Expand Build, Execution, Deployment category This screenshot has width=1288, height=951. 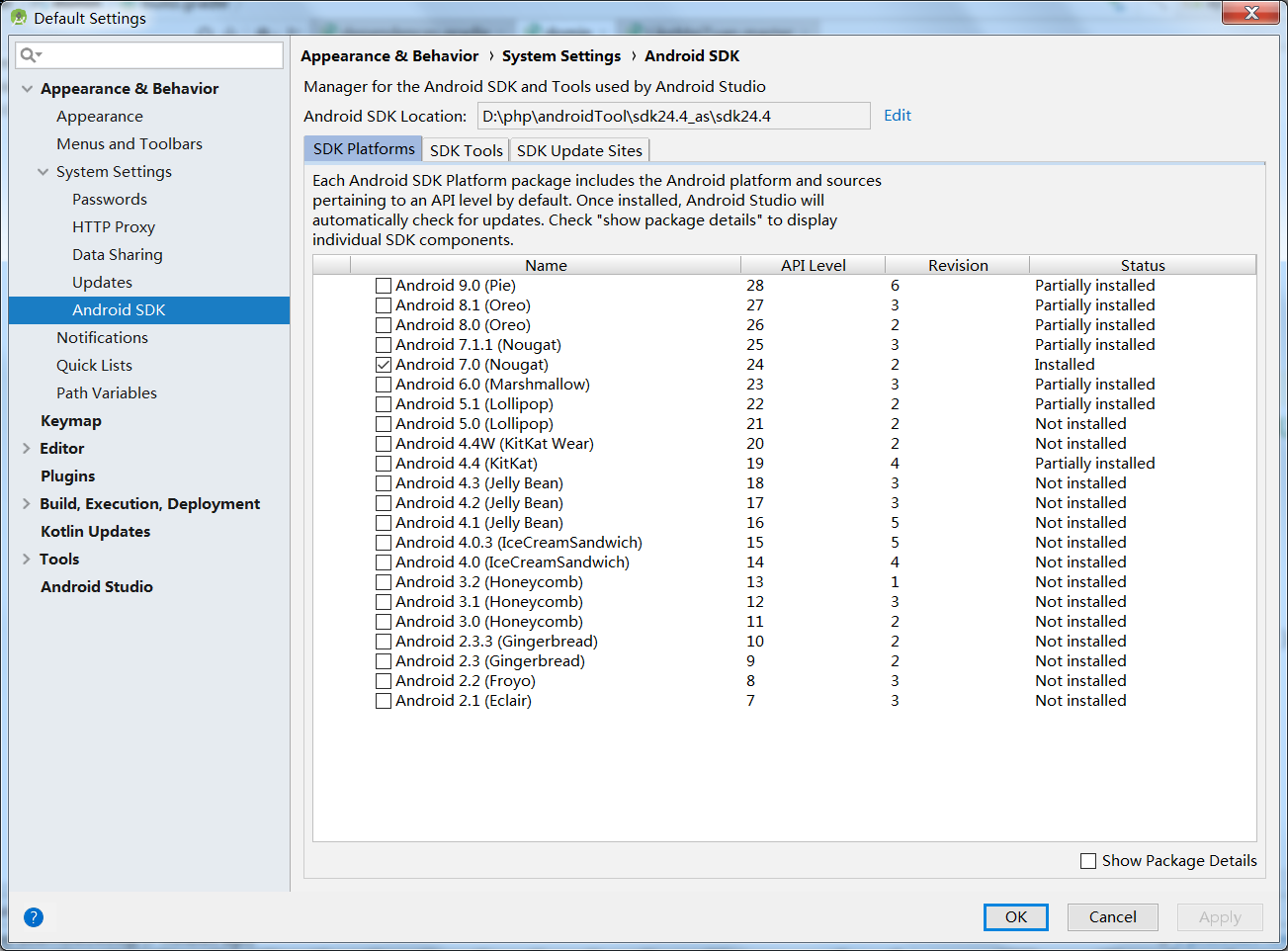pos(27,504)
